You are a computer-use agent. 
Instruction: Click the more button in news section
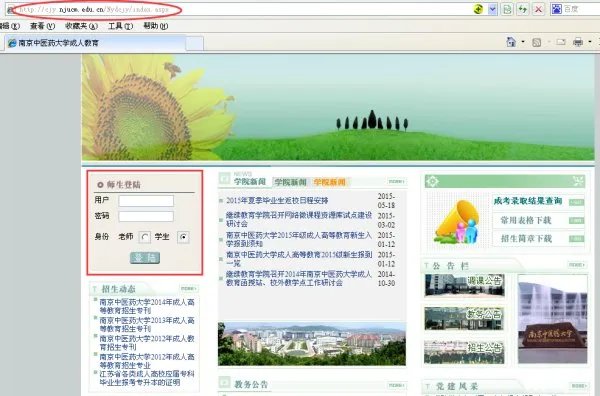coord(396,181)
